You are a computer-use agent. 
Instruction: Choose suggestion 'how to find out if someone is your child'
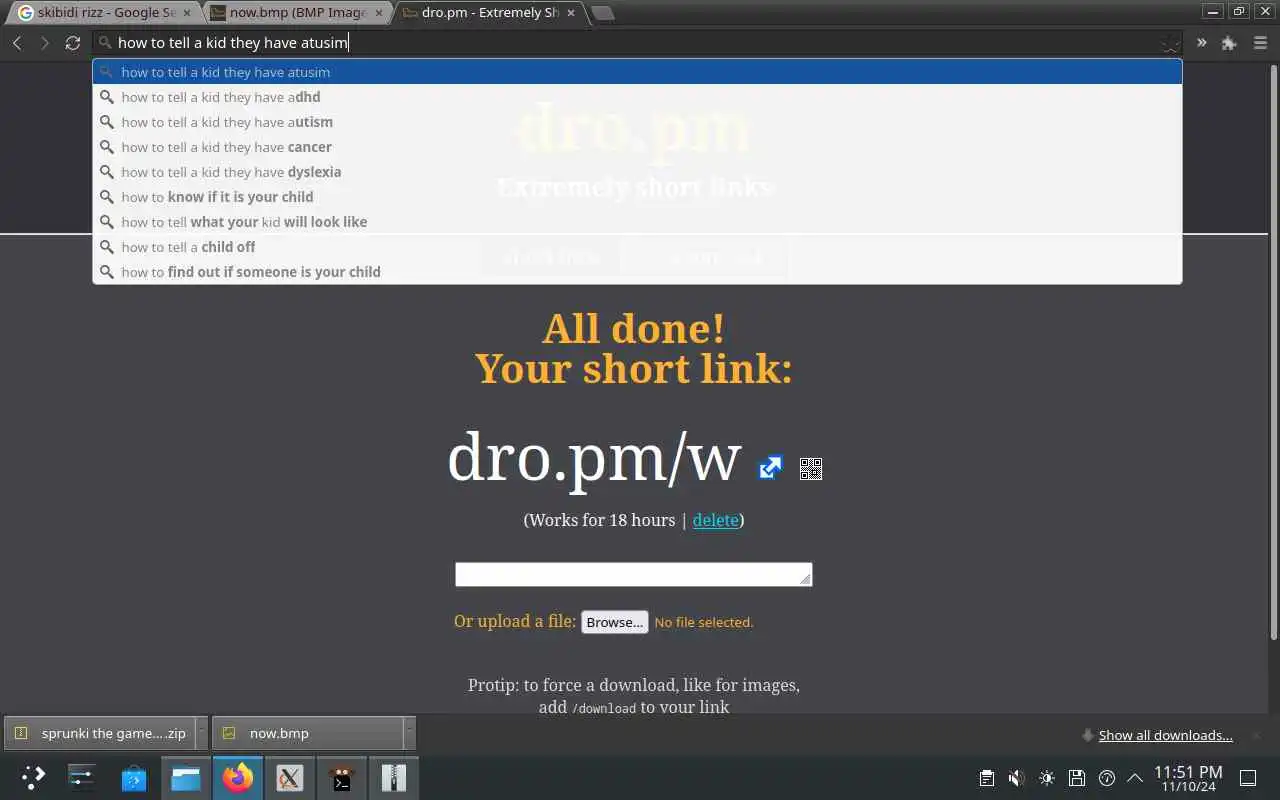pyautogui.click(x=637, y=272)
